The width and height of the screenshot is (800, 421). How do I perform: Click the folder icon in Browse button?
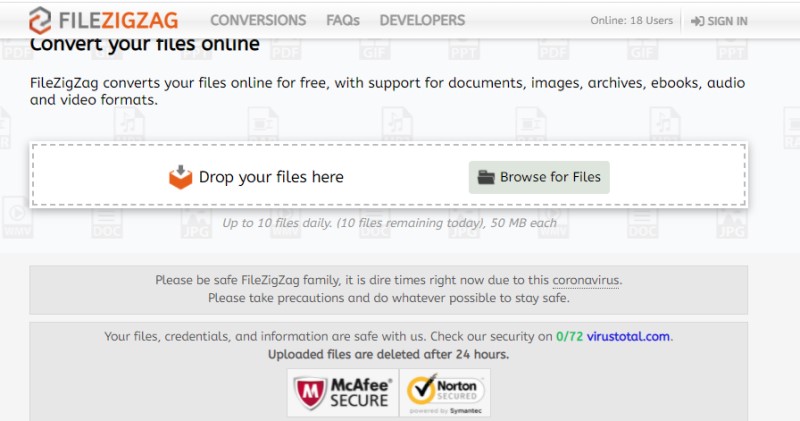pyautogui.click(x=486, y=177)
